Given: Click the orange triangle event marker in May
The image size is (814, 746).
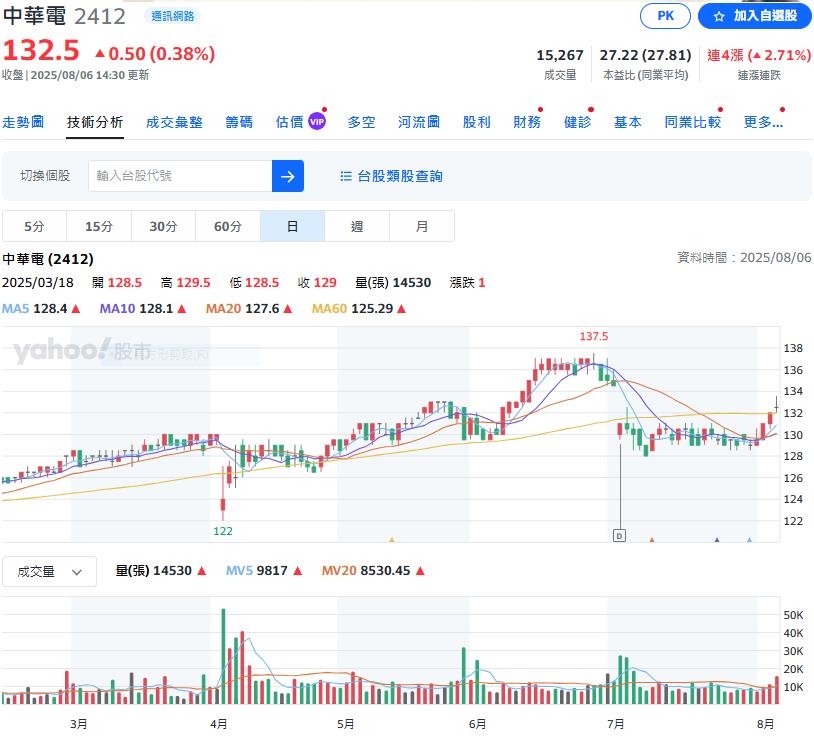Looking at the screenshot, I should tap(392, 540).
